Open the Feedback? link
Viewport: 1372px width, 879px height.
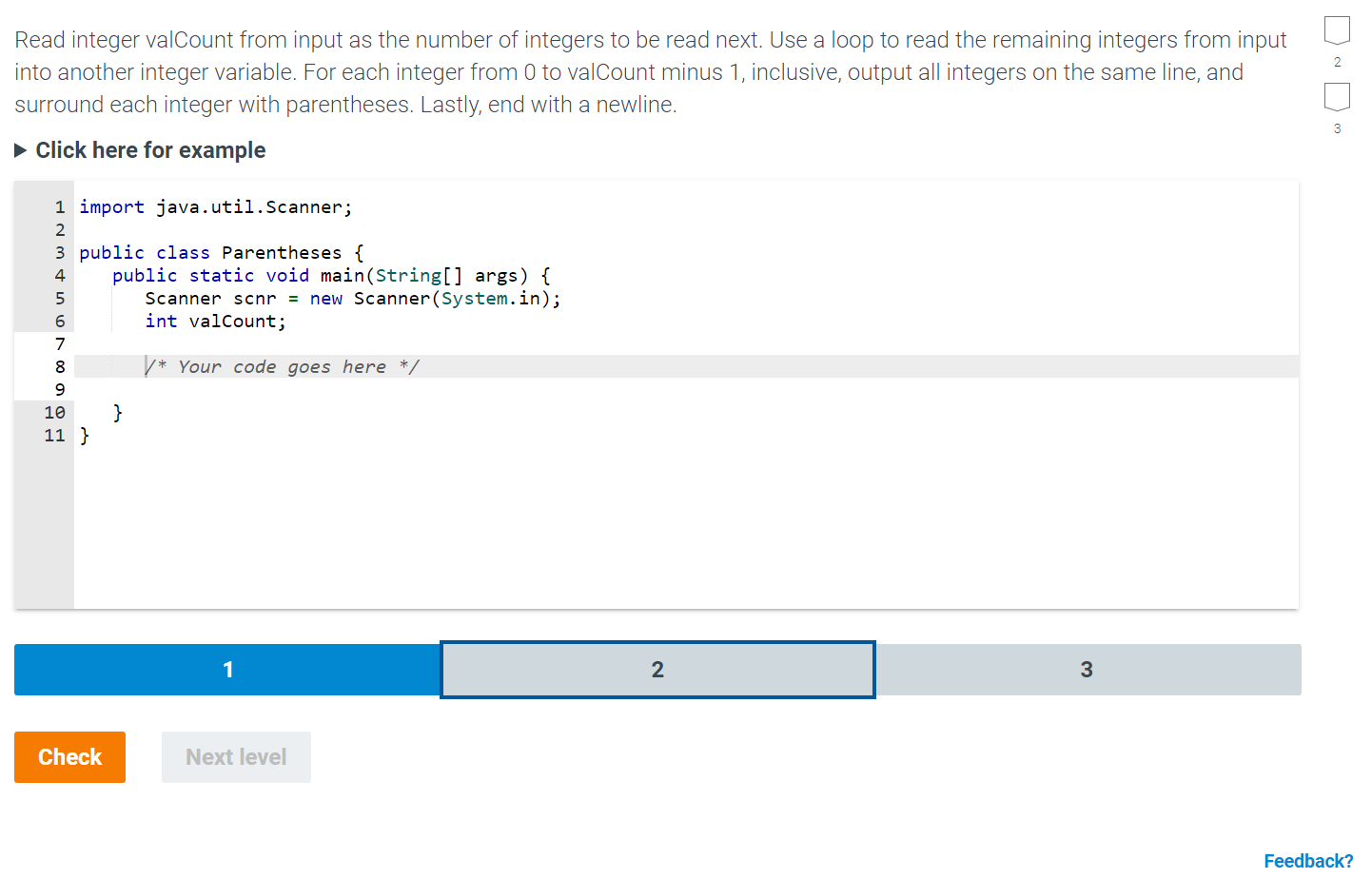pos(1308,860)
